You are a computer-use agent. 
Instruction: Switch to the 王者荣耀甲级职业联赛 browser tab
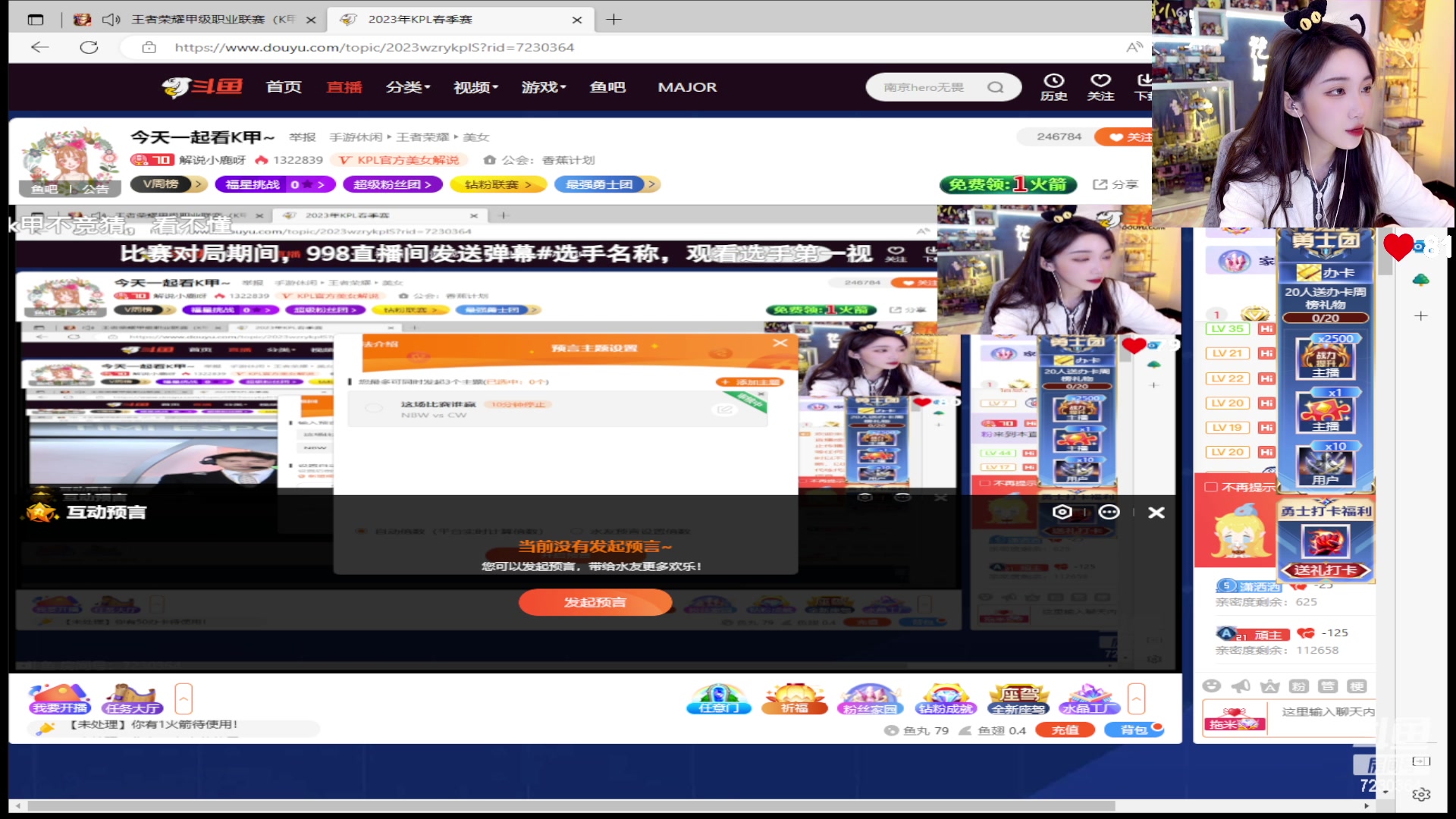(196, 20)
